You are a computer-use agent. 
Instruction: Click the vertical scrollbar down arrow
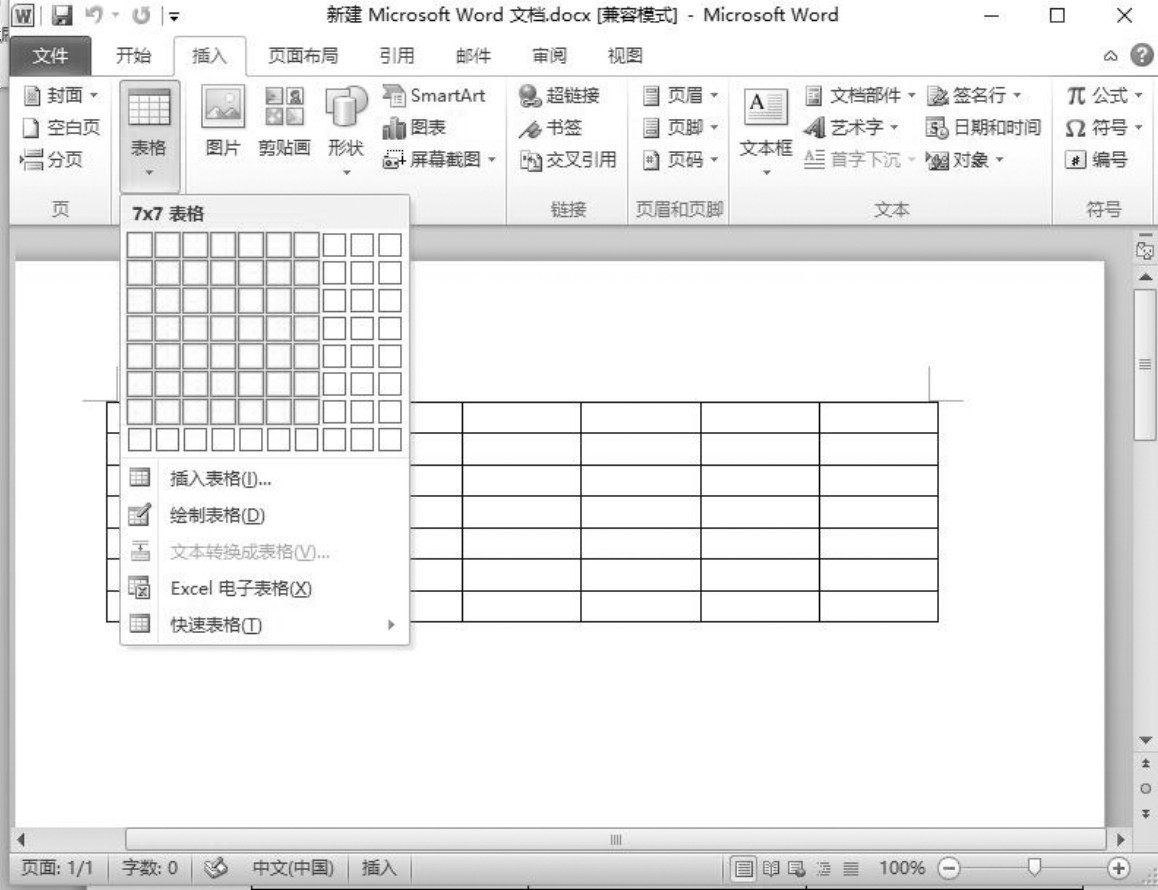coord(1145,740)
